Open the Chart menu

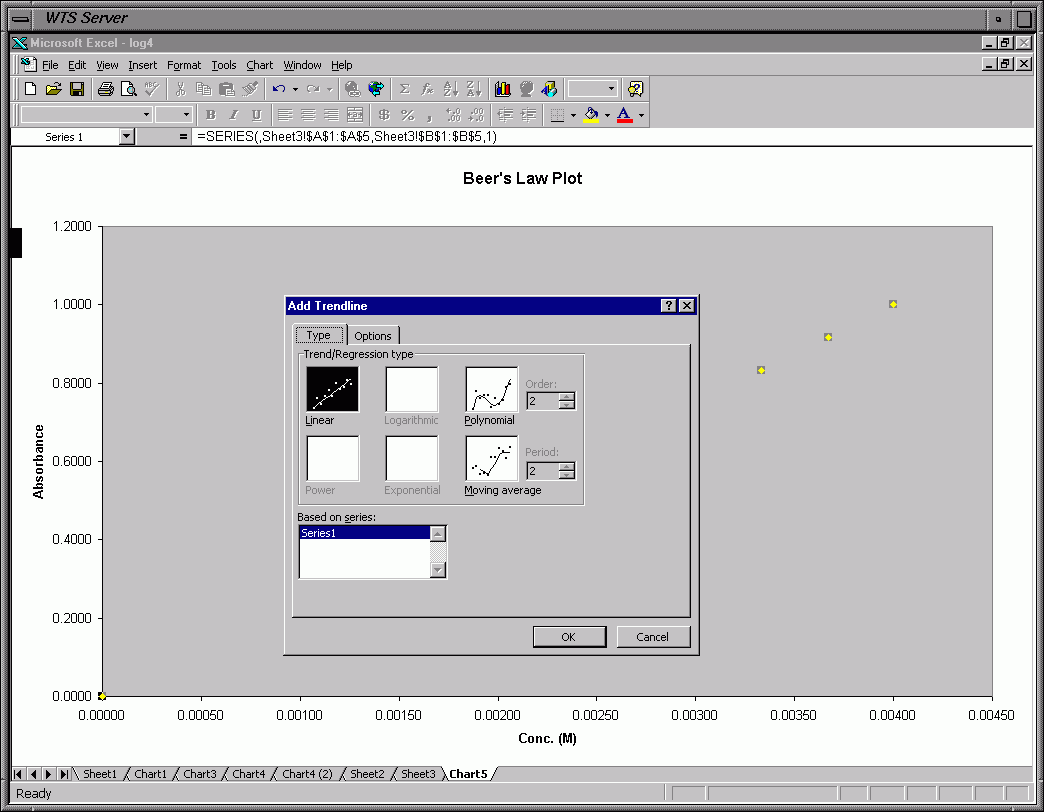coord(259,65)
